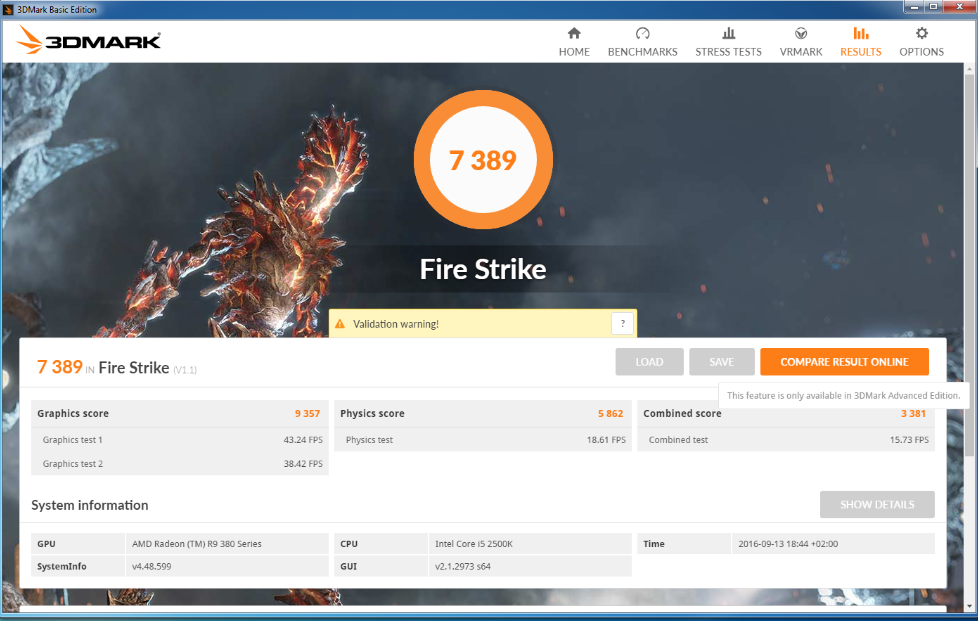
Task: Open validation warning help question mark
Action: pyautogui.click(x=622, y=324)
